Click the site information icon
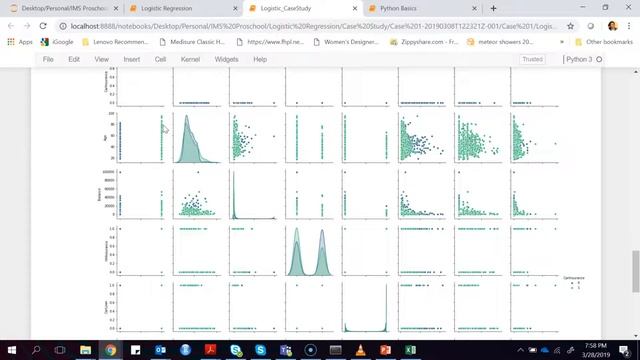This screenshot has height=360, width=640. [63, 26]
